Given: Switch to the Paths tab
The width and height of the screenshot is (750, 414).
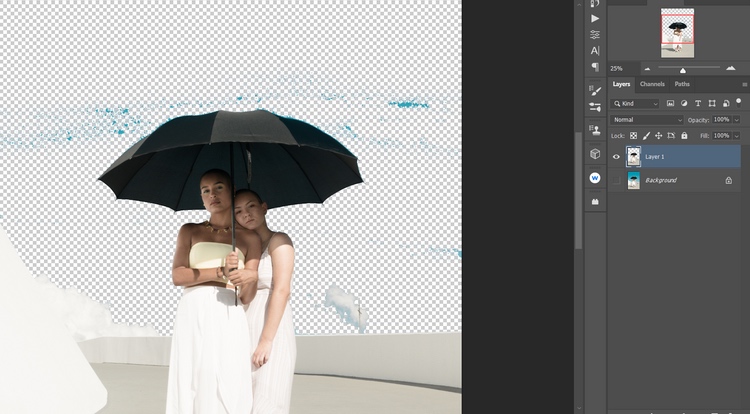Looking at the screenshot, I should point(682,84).
